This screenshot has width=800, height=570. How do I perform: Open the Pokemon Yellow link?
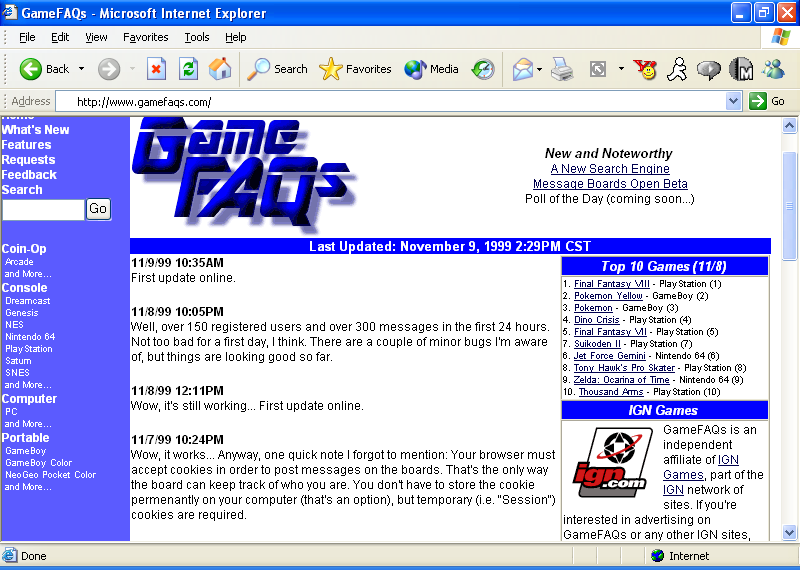[608, 296]
